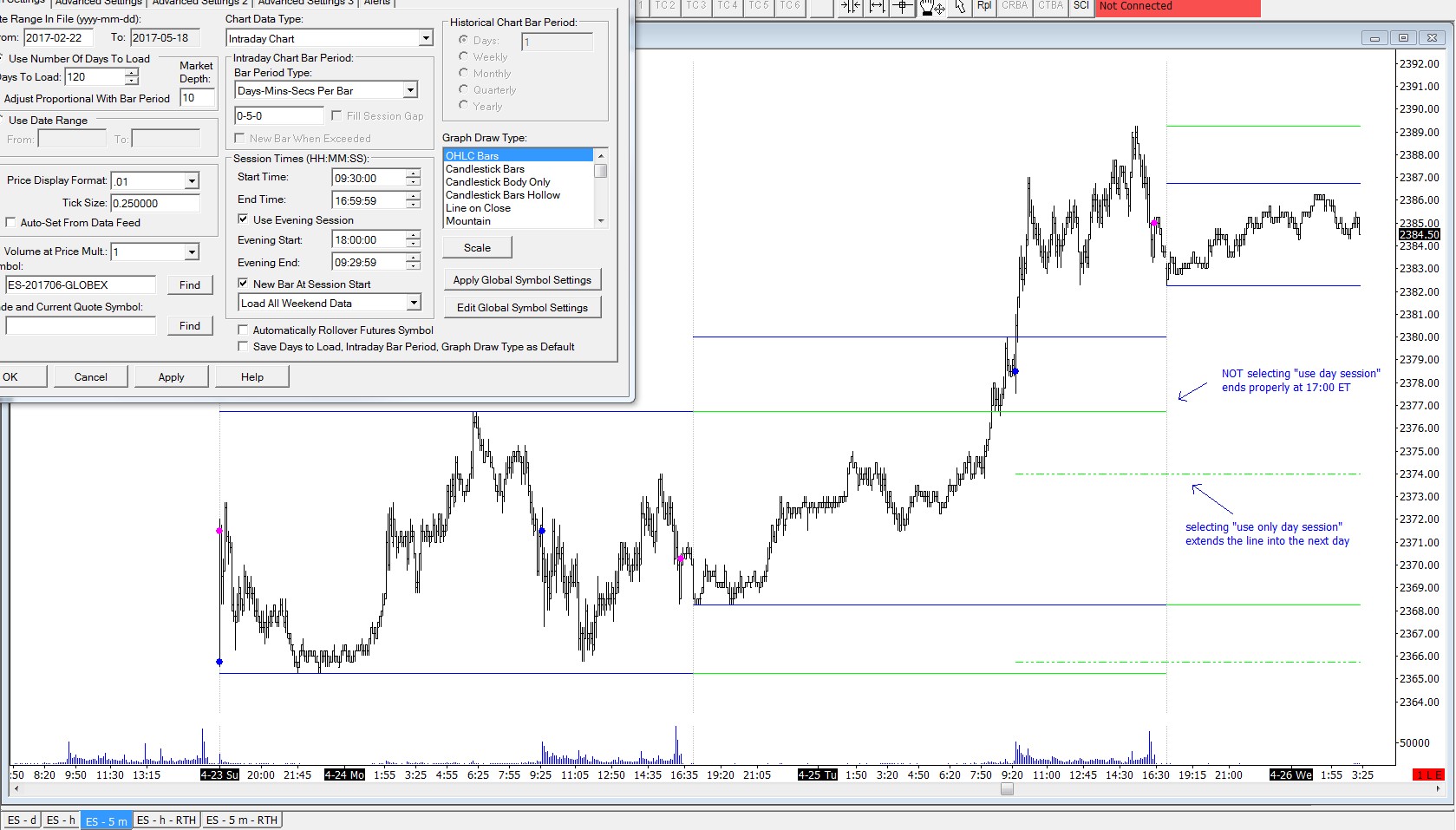Screen dimensions: 1456x830
Task: Click Find next to ES-201706-GLOBEX symbol
Action: coord(190,284)
